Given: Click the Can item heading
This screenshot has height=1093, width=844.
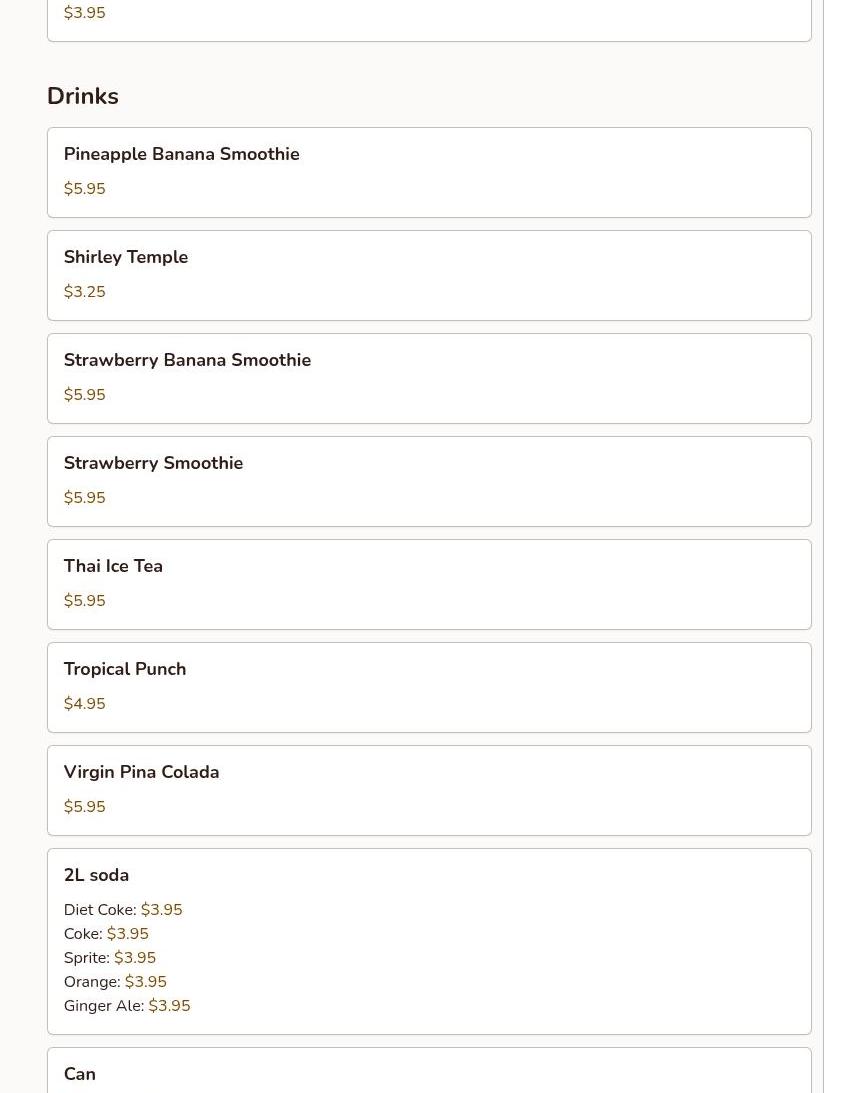Looking at the screenshot, I should (80, 1074).
